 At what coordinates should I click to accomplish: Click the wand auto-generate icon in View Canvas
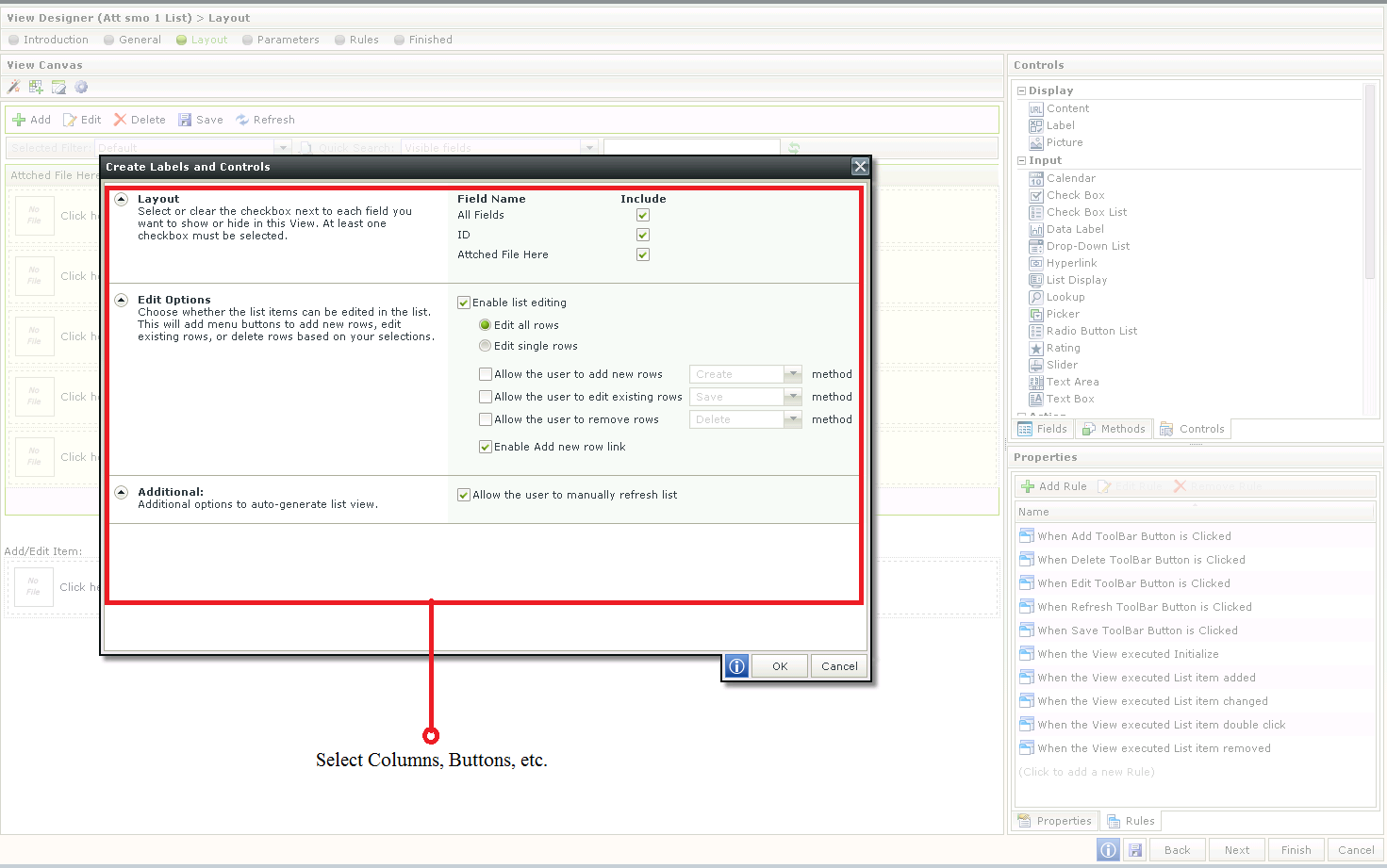tap(13, 87)
